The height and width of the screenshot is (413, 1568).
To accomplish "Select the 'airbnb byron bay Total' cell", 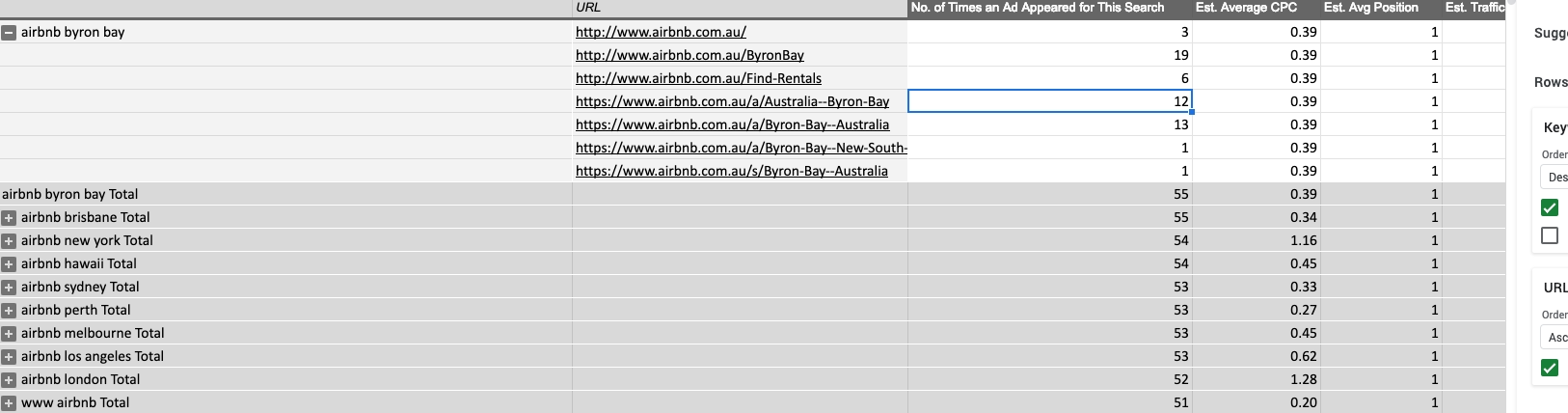I will click(286, 194).
